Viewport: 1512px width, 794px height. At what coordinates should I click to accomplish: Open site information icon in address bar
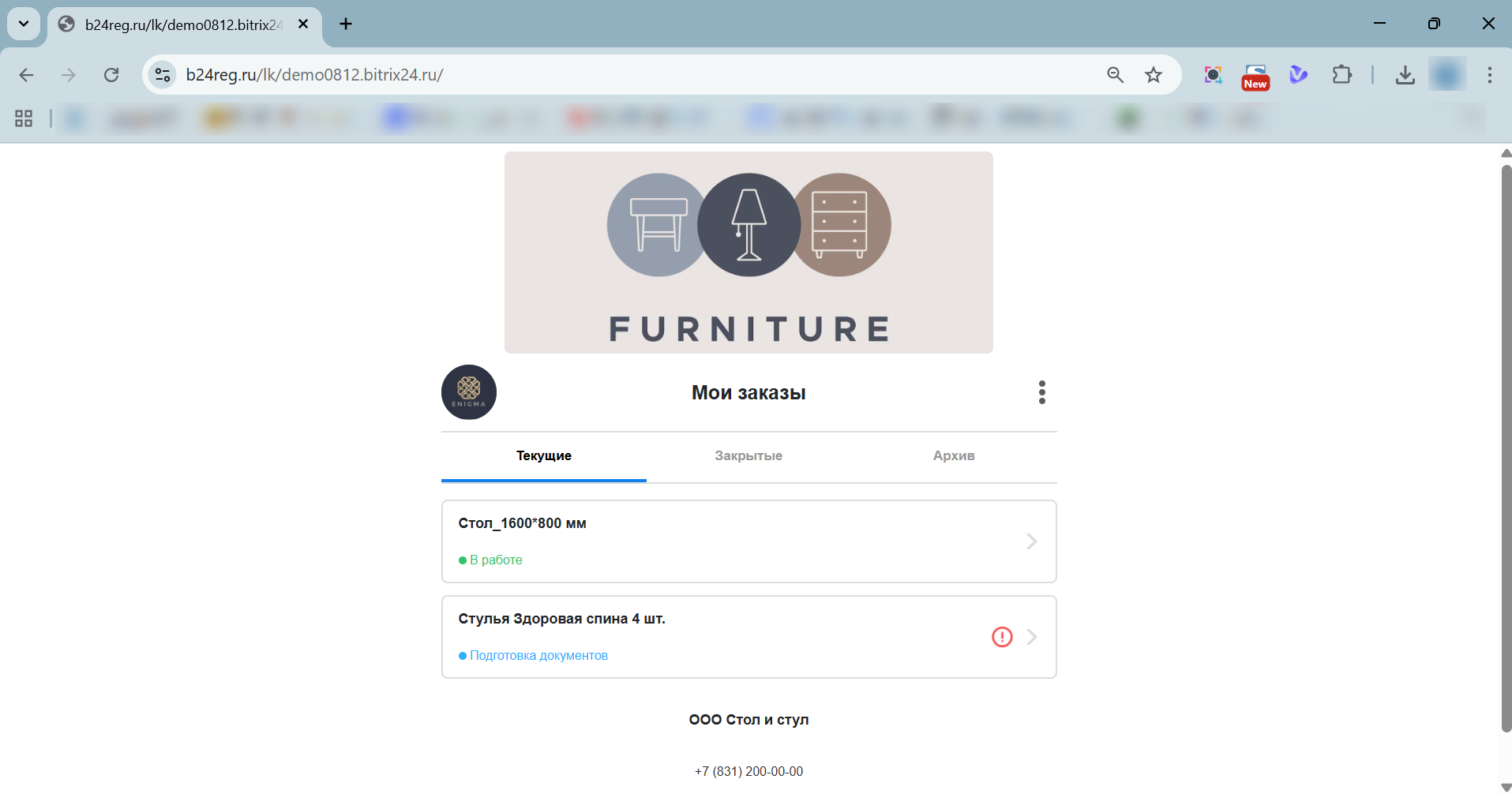163,75
